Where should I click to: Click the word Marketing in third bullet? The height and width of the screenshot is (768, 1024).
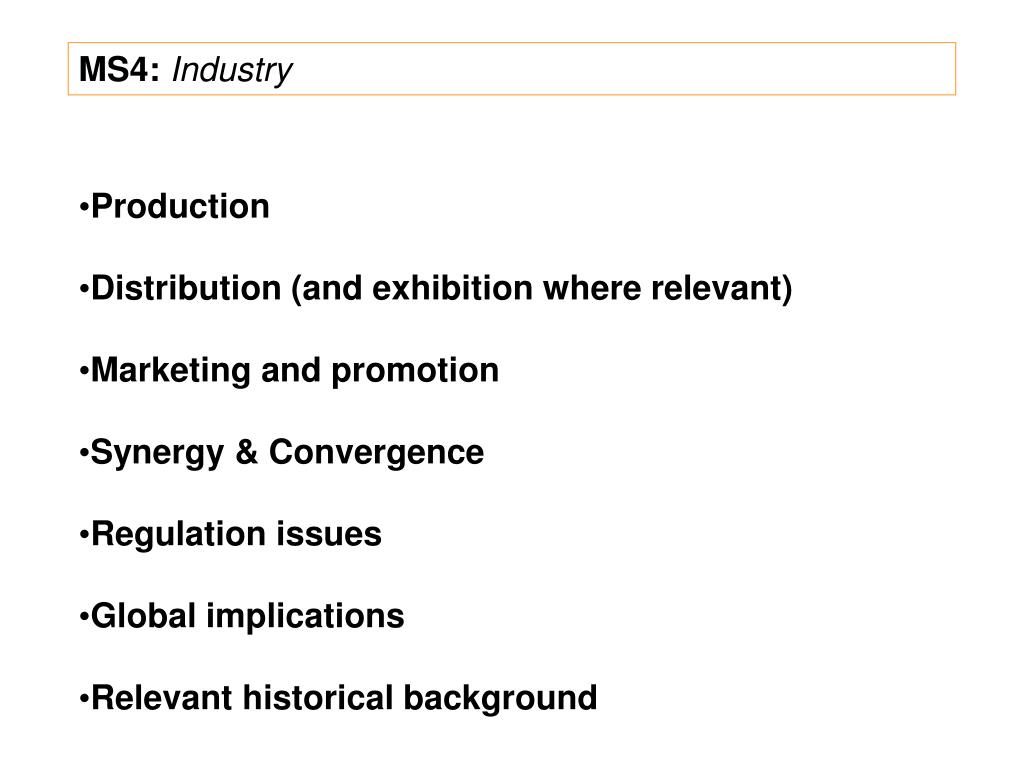170,371
